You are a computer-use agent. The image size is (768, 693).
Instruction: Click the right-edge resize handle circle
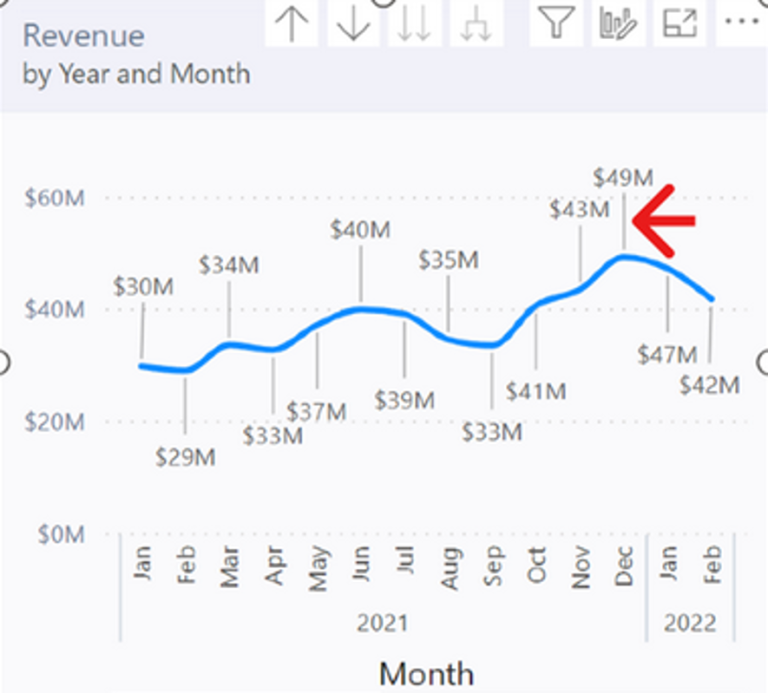(x=763, y=363)
